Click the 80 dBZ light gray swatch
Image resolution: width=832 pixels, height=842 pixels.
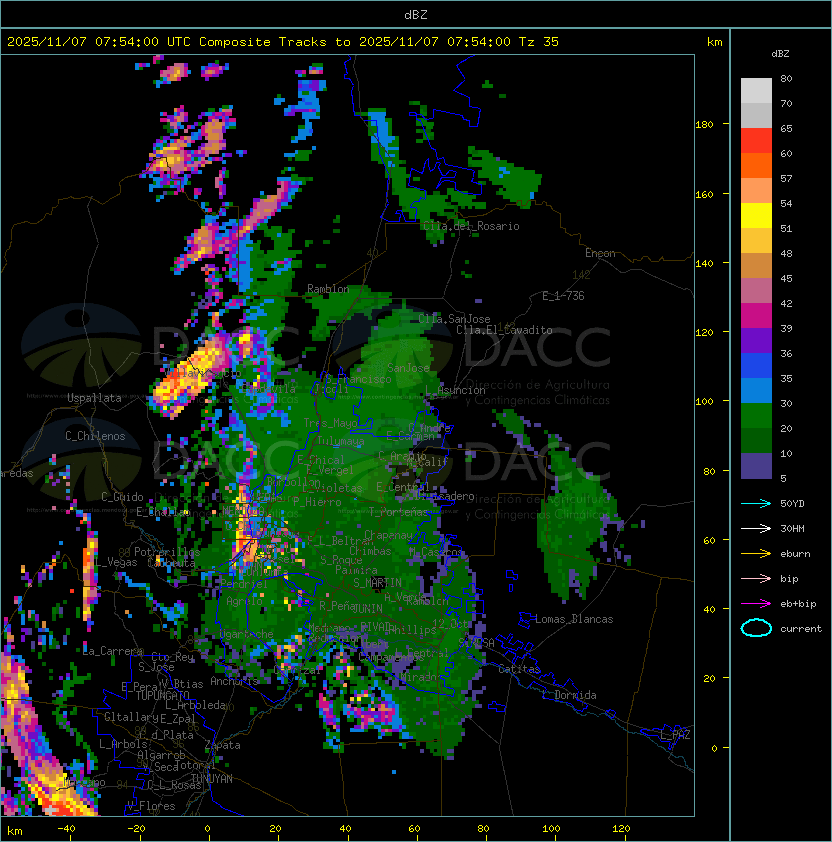(x=756, y=90)
